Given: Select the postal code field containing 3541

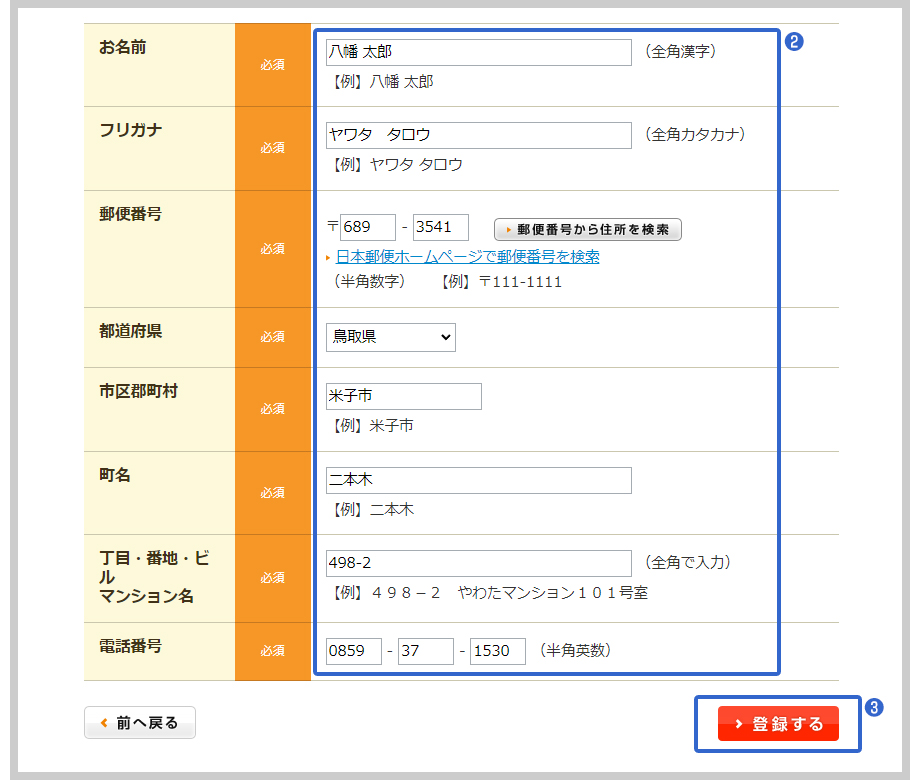Looking at the screenshot, I should tap(440, 227).
